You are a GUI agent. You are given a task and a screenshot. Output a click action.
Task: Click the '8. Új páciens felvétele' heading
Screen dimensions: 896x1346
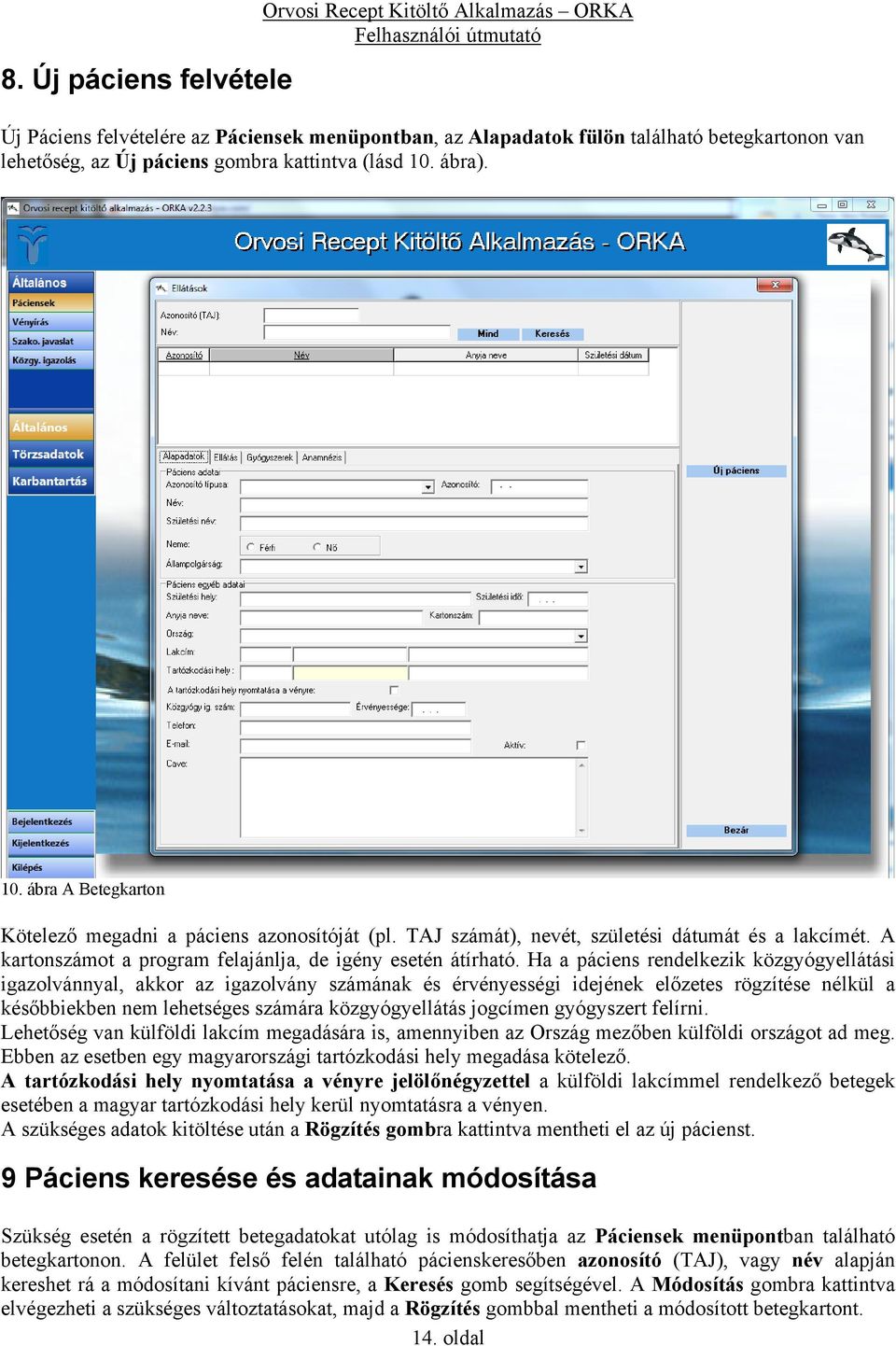point(147,79)
